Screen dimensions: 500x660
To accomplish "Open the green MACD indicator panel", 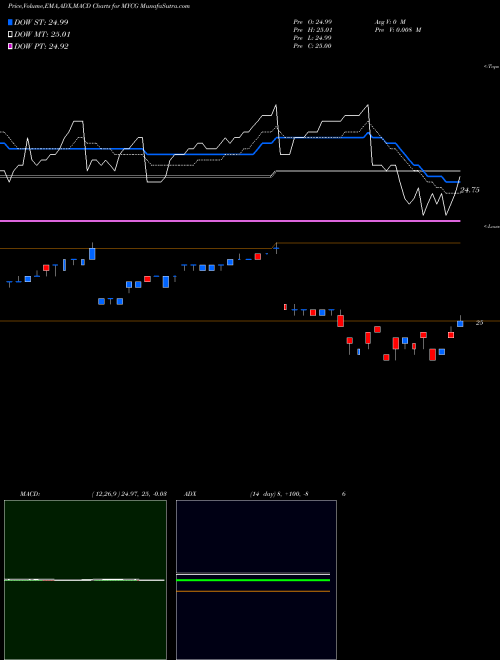I will [x=85, y=580].
